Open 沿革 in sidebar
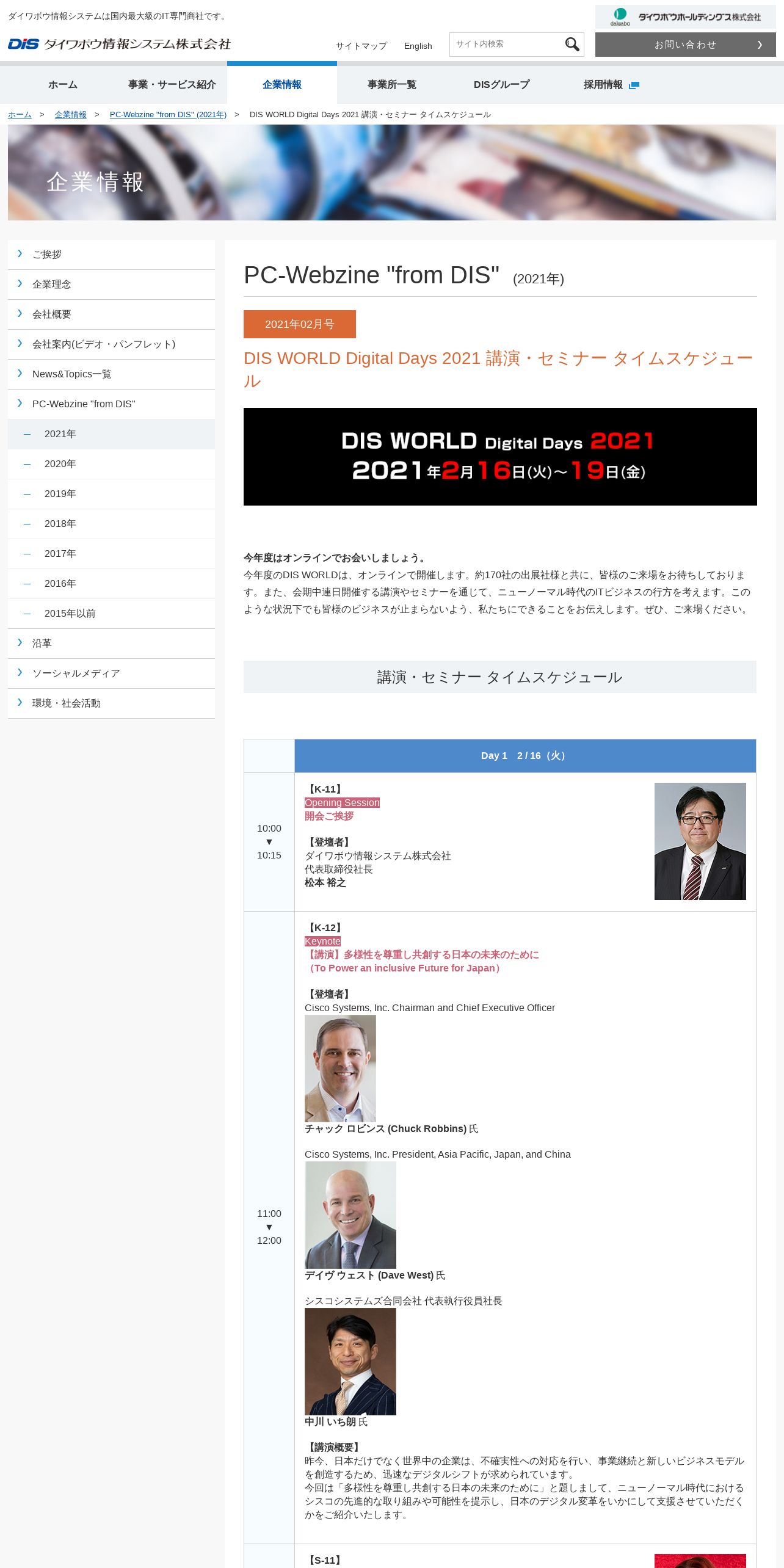The image size is (784, 1568). 111,644
